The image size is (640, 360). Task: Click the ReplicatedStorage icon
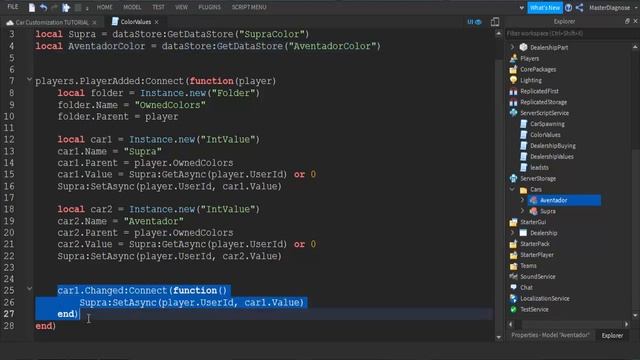513,102
